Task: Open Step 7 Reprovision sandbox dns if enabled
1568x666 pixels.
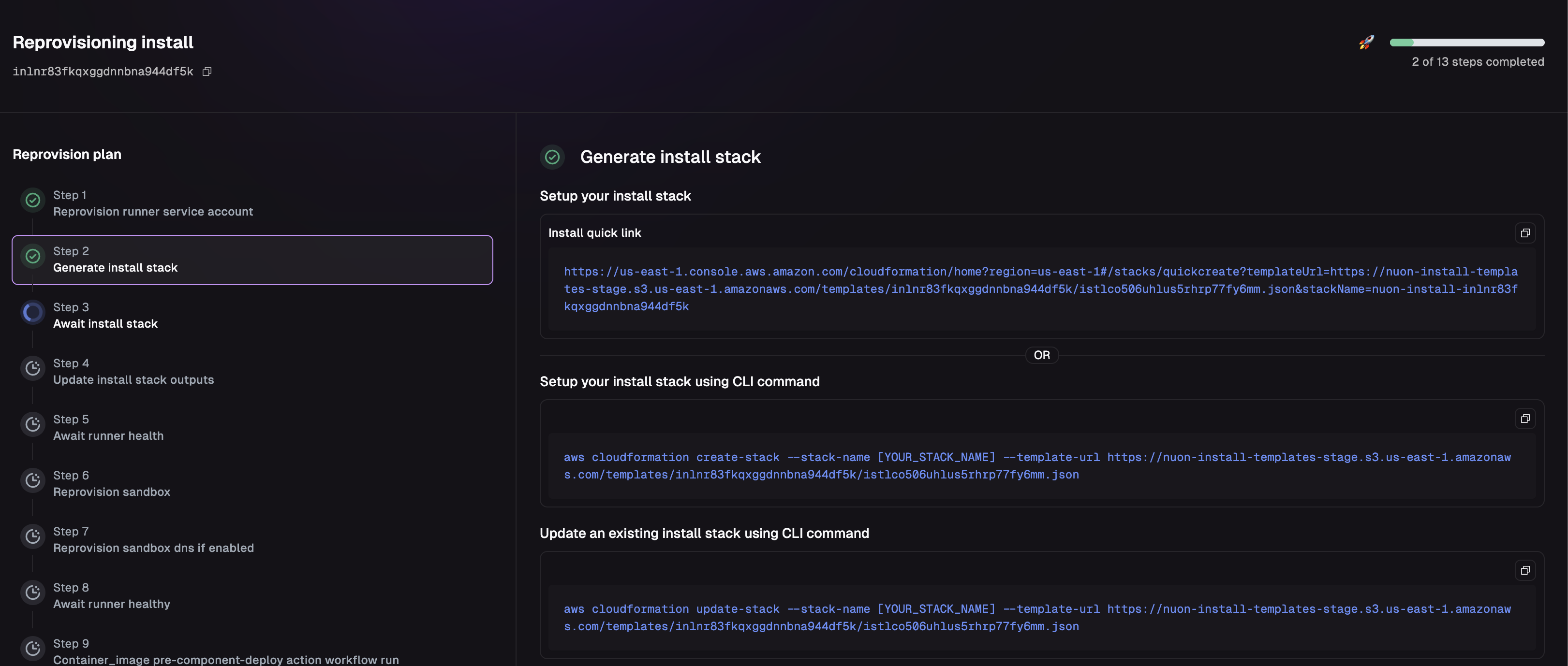Action: point(252,539)
